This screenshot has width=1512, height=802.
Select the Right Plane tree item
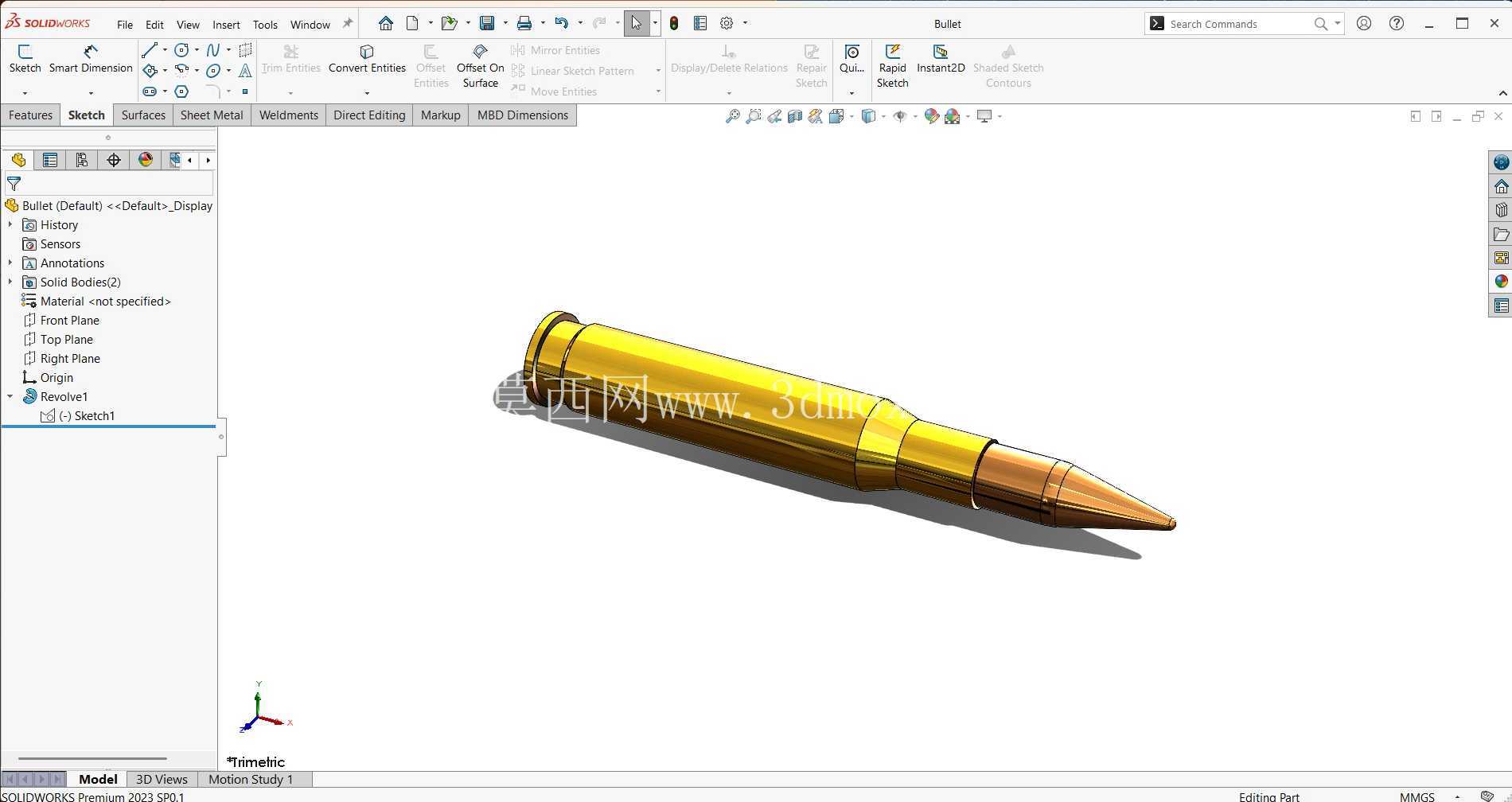coord(70,359)
